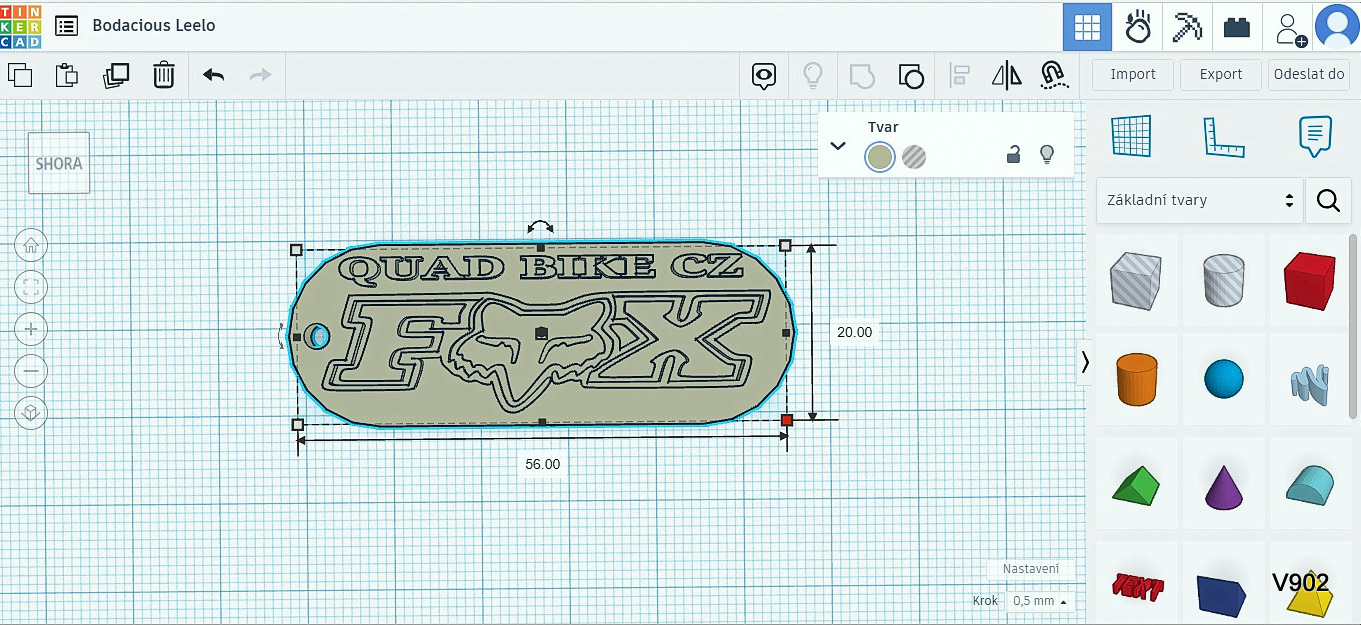The height and width of the screenshot is (625, 1361).
Task: Open the Krok 0,5 mm snap dropdown
Action: point(1039,601)
